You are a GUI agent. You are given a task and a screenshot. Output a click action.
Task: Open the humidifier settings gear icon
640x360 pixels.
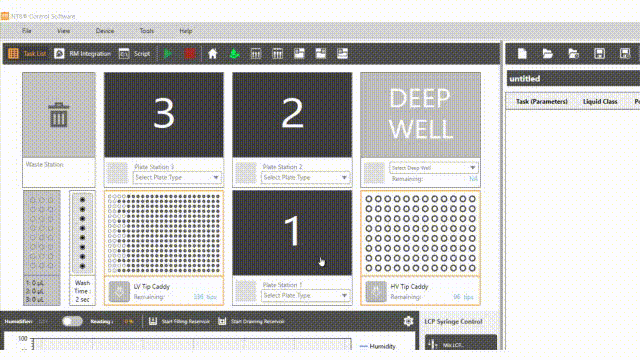click(x=408, y=321)
